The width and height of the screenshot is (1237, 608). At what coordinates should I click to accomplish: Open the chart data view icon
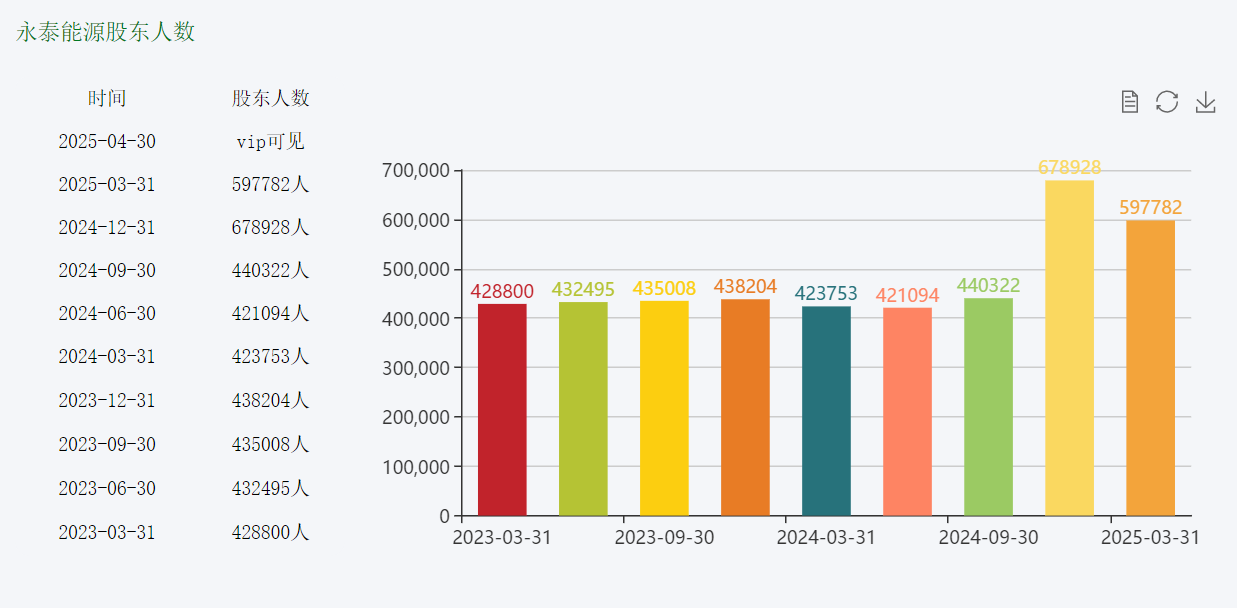coord(1130,101)
